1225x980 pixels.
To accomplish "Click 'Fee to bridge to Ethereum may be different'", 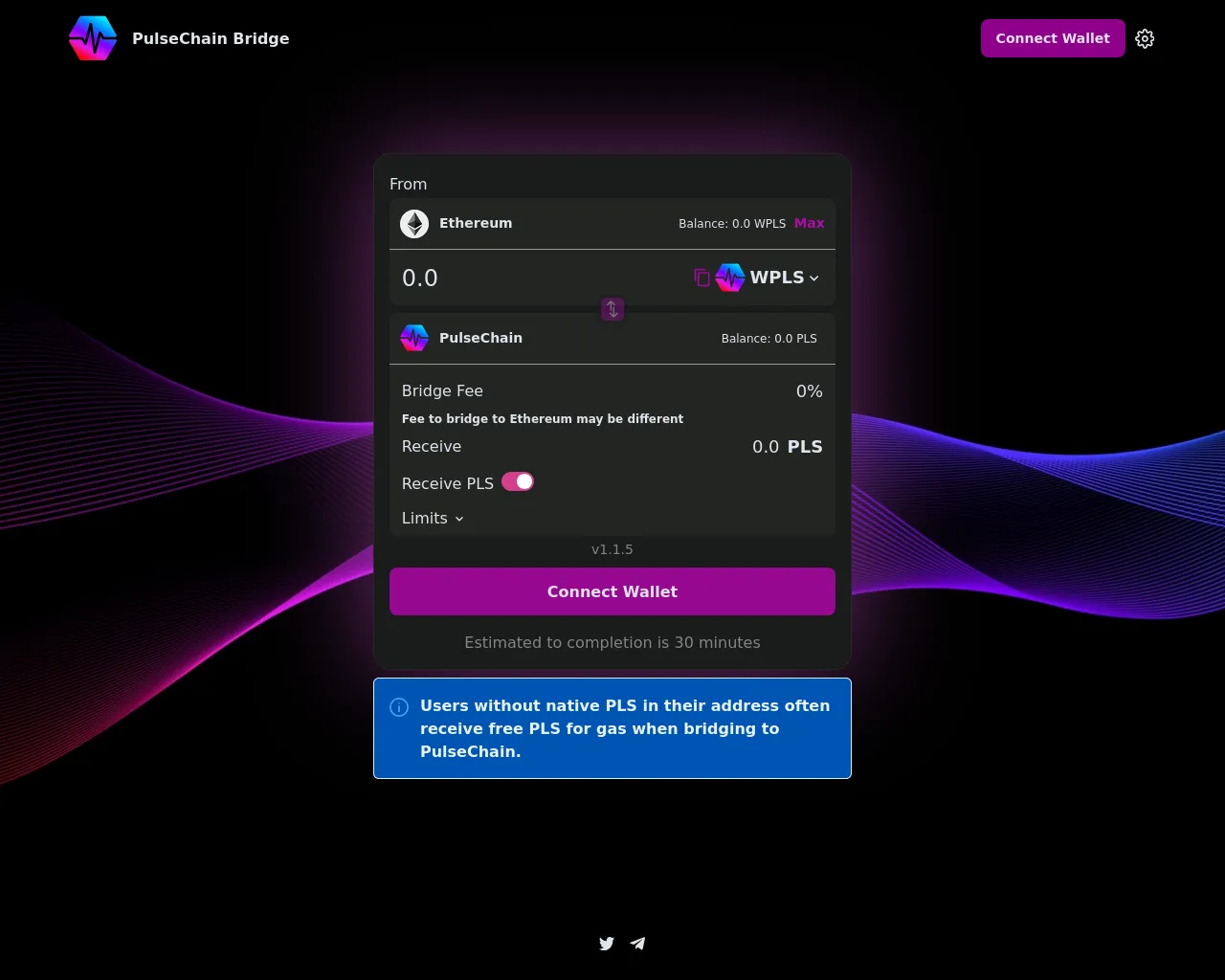I will point(543,418).
